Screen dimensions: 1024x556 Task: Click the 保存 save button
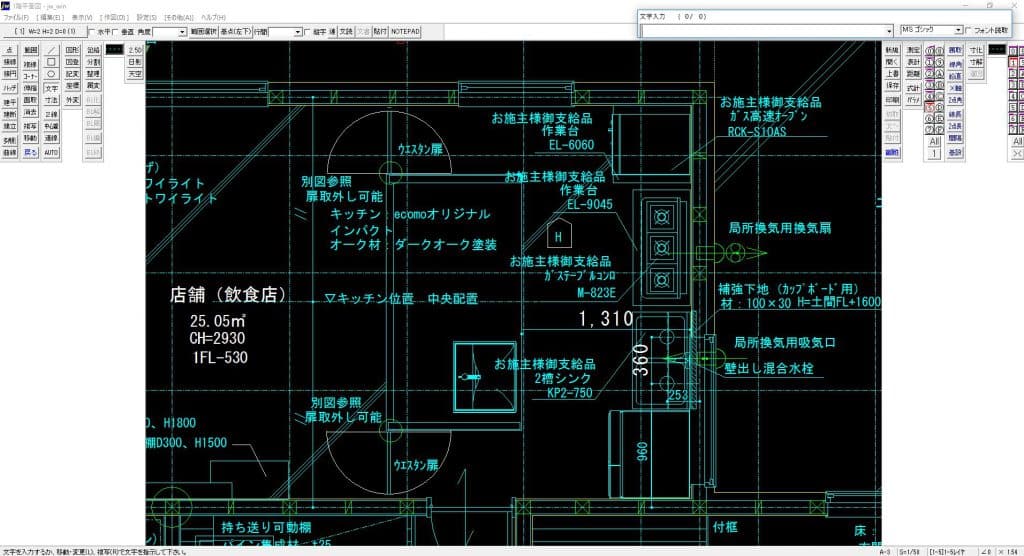tap(892, 86)
